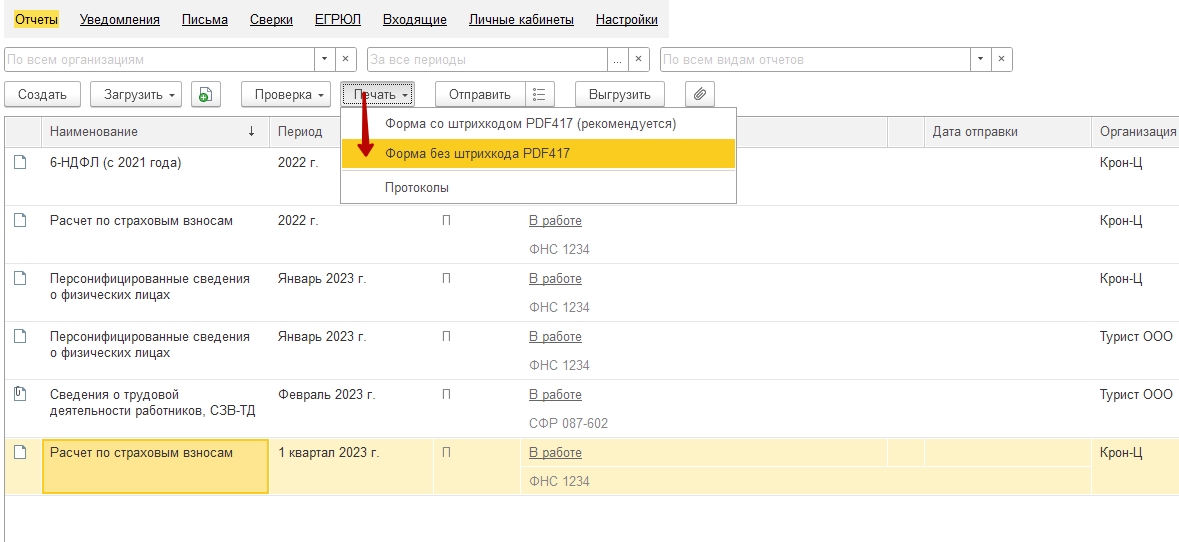Open the Проверка dropdown button
The height and width of the screenshot is (542, 1179).
286,95
